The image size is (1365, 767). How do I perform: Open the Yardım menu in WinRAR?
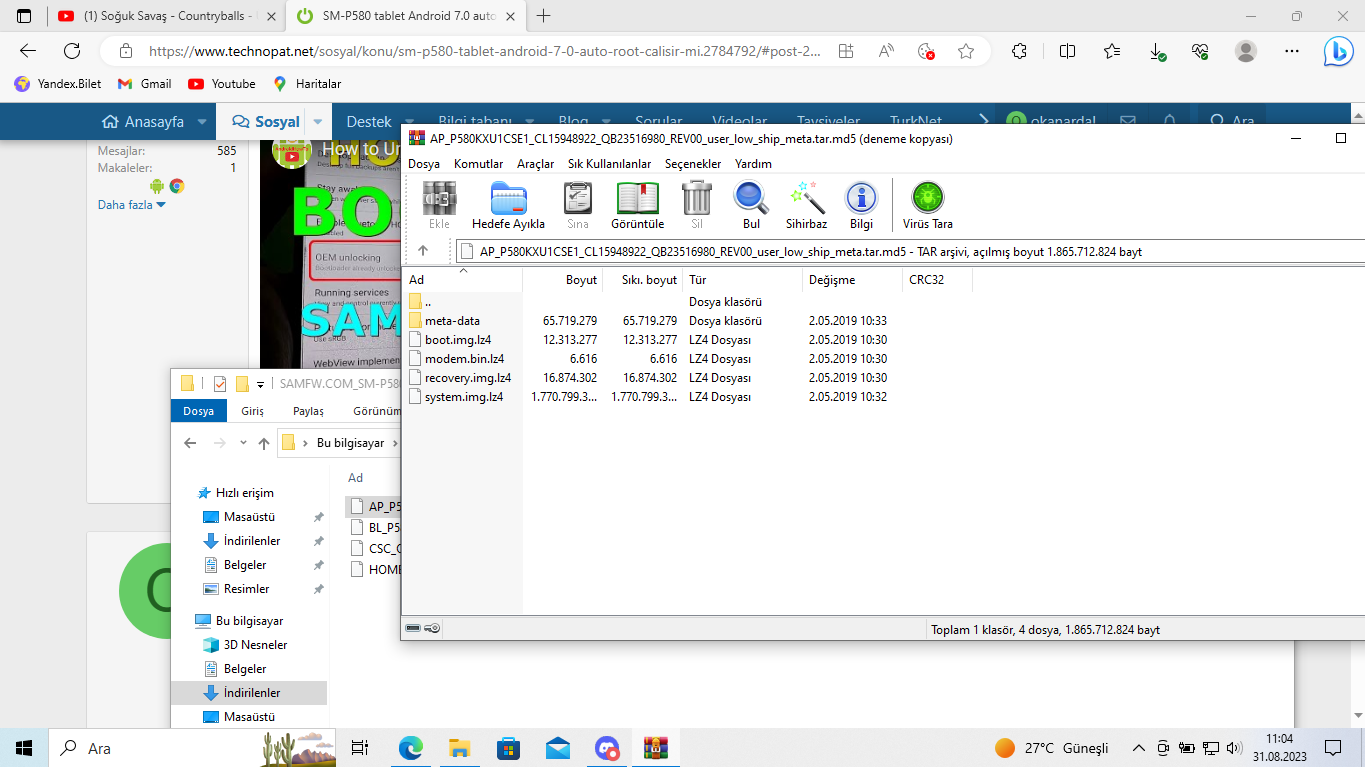pos(753,163)
